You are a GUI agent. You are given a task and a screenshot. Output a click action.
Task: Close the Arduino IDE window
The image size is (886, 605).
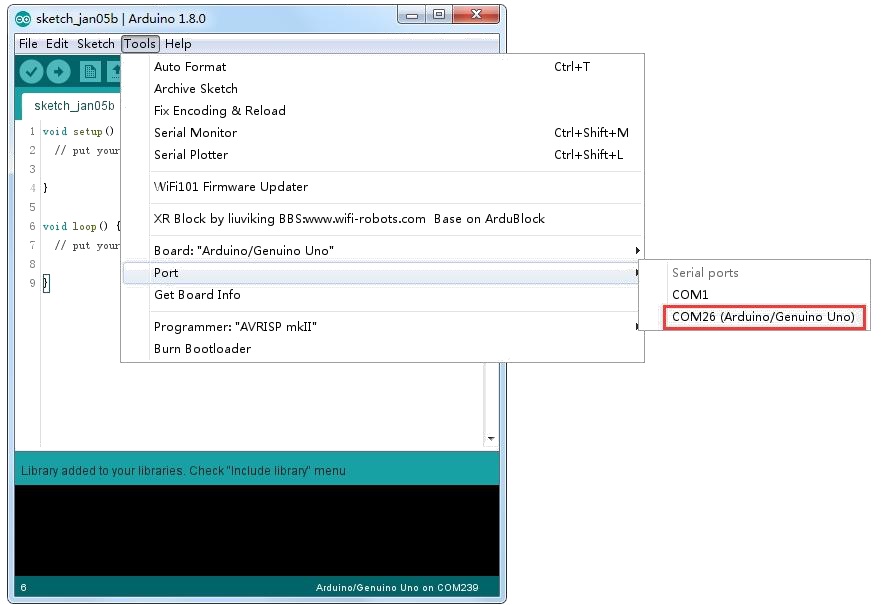476,15
